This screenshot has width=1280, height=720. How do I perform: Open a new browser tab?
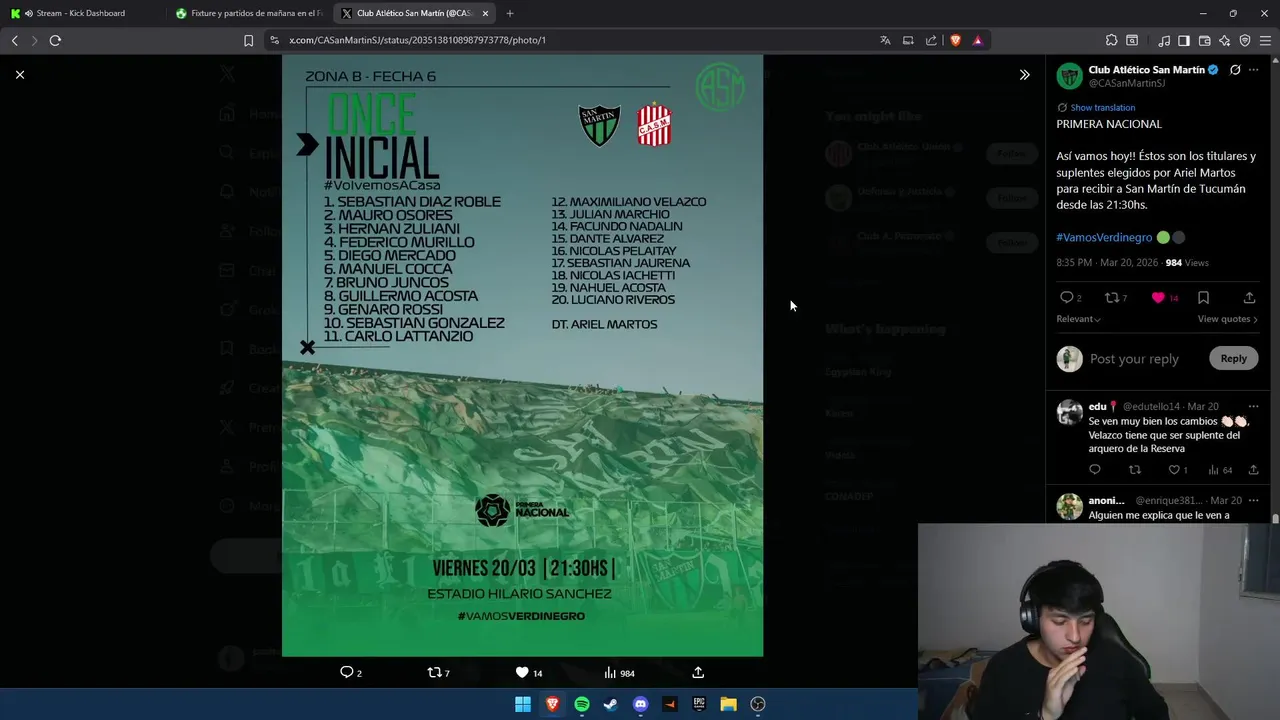point(510,13)
